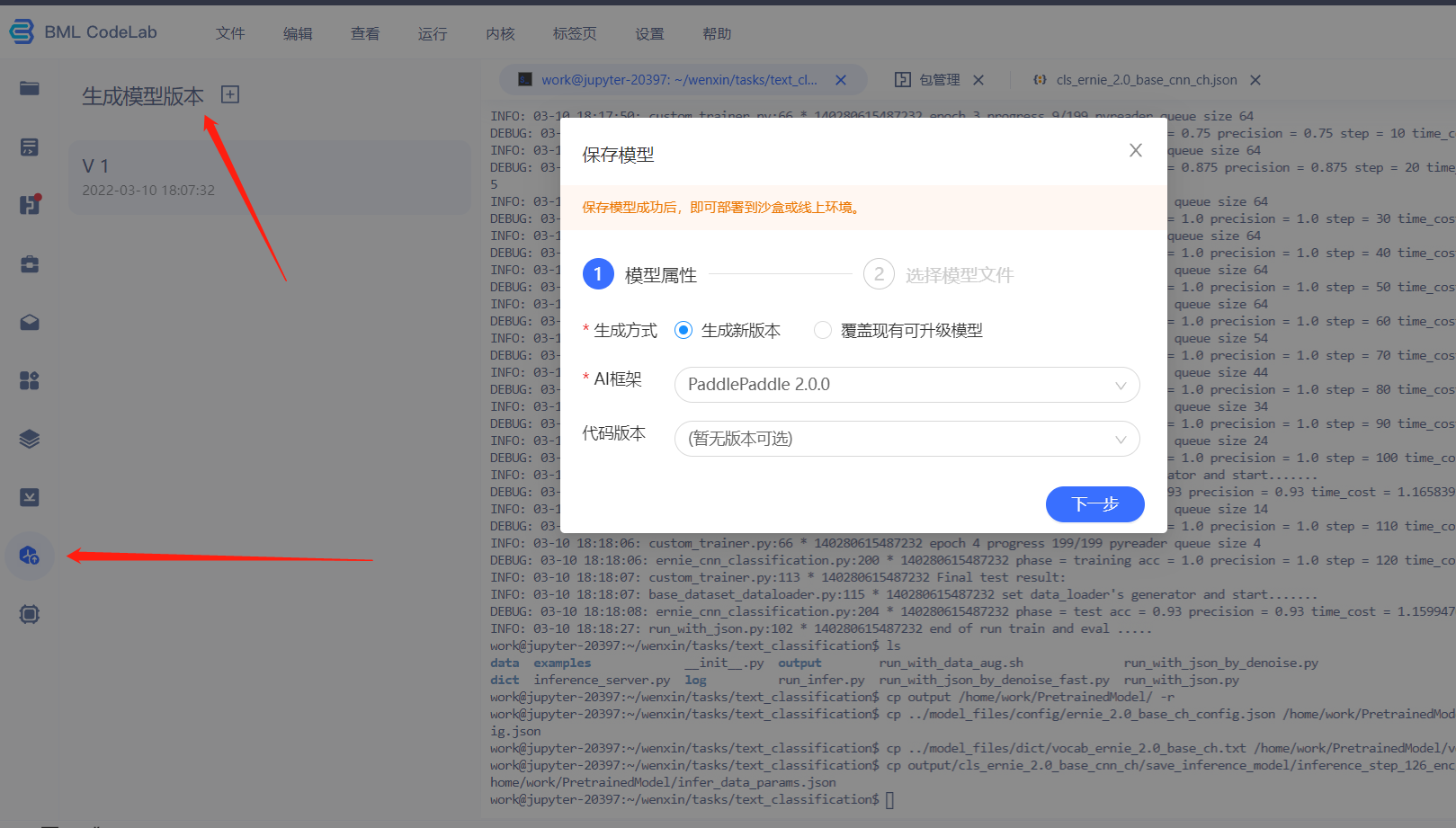Screen dimensions: 1456x828
Task: Click 'run_infer.py' in terminal listing
Action: pyautogui.click(x=821, y=680)
